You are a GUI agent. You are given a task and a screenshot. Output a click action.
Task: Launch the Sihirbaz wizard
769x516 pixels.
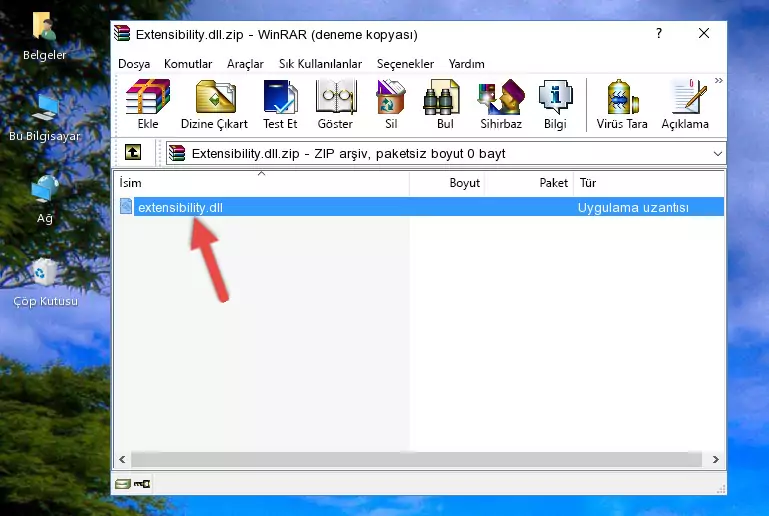pyautogui.click(x=501, y=104)
